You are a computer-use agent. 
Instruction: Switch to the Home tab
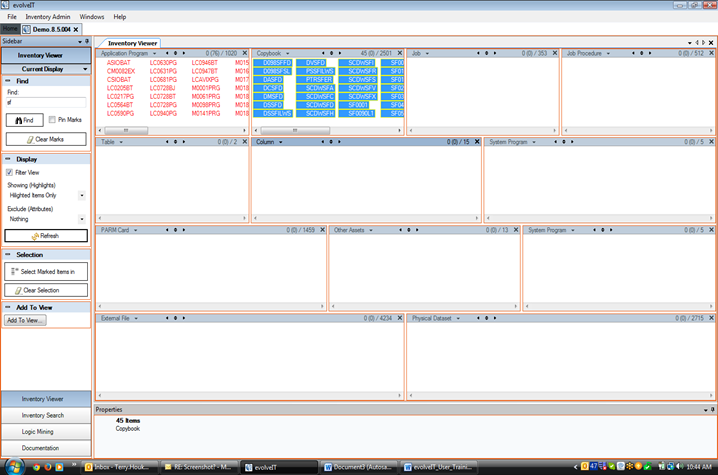[10, 29]
